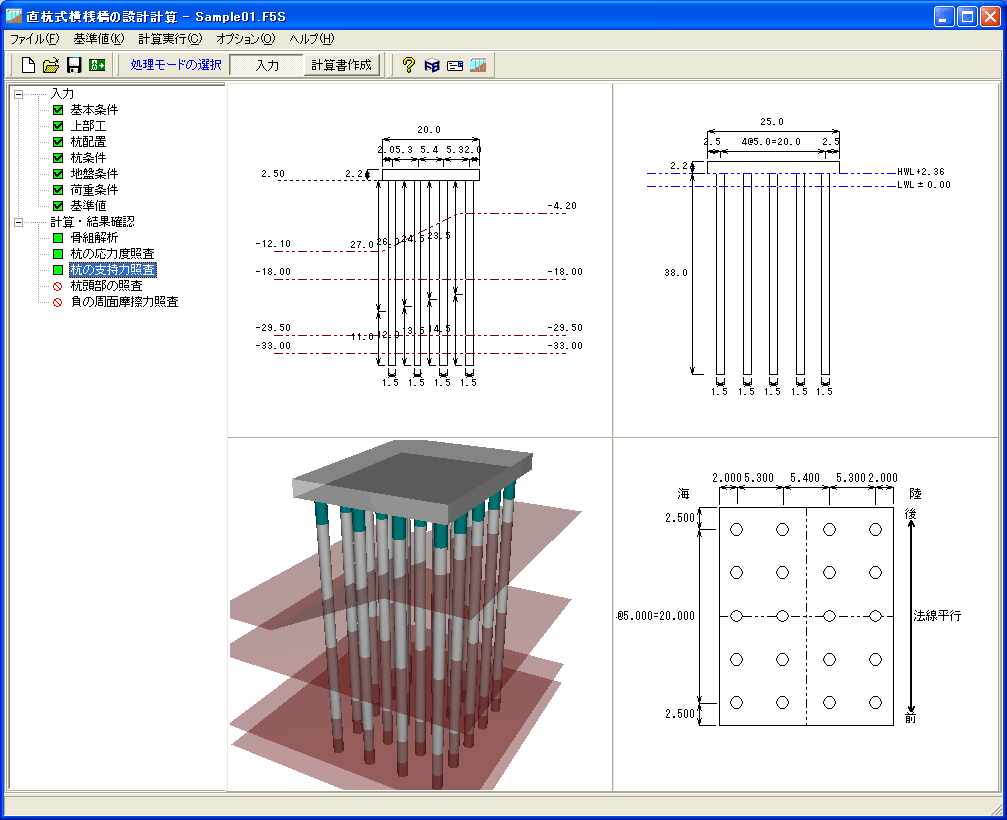
Task: Select 上部工 in the input tree
Action: [88, 126]
